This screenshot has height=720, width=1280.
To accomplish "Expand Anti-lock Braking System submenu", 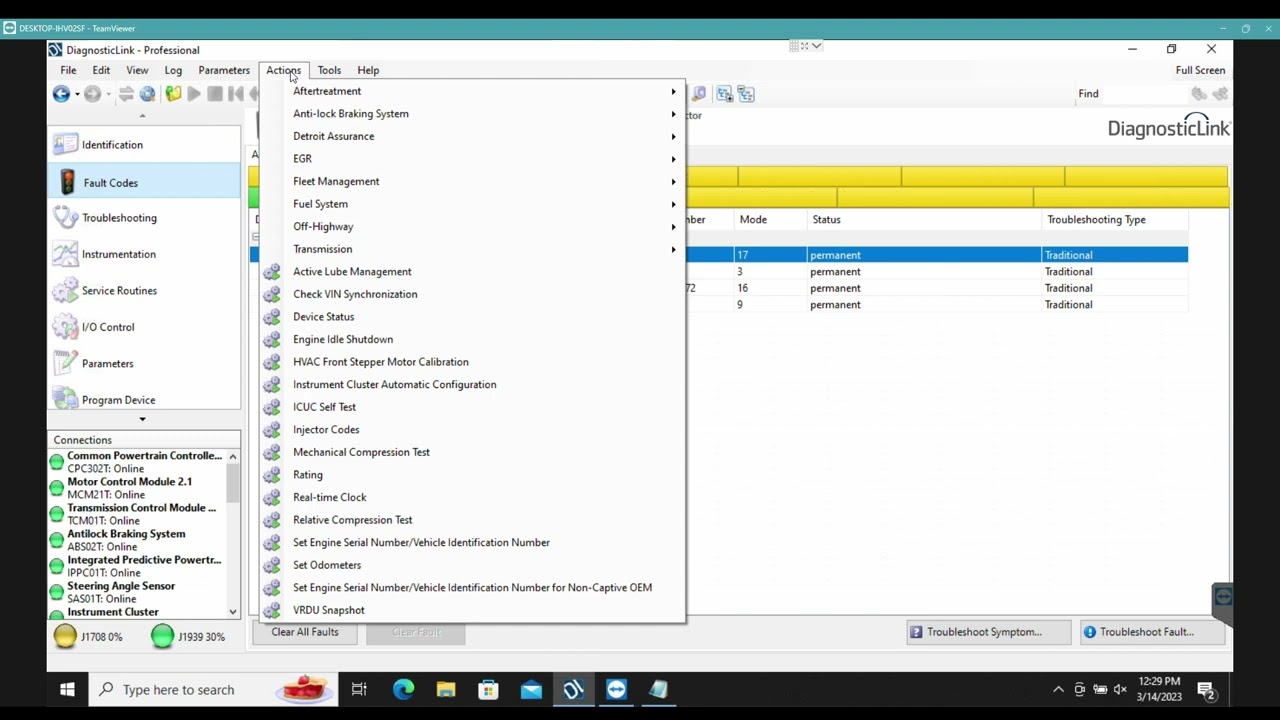I will (472, 114).
